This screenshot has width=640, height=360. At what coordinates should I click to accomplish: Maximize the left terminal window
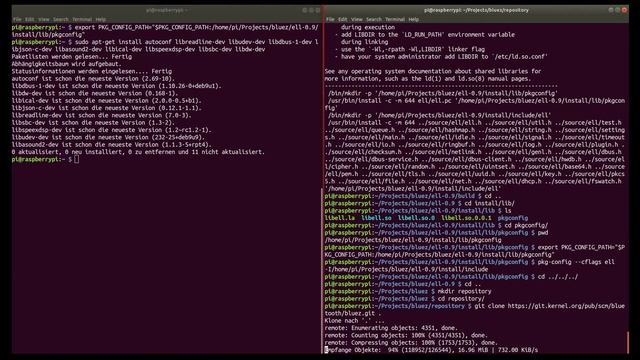pos(311,10)
